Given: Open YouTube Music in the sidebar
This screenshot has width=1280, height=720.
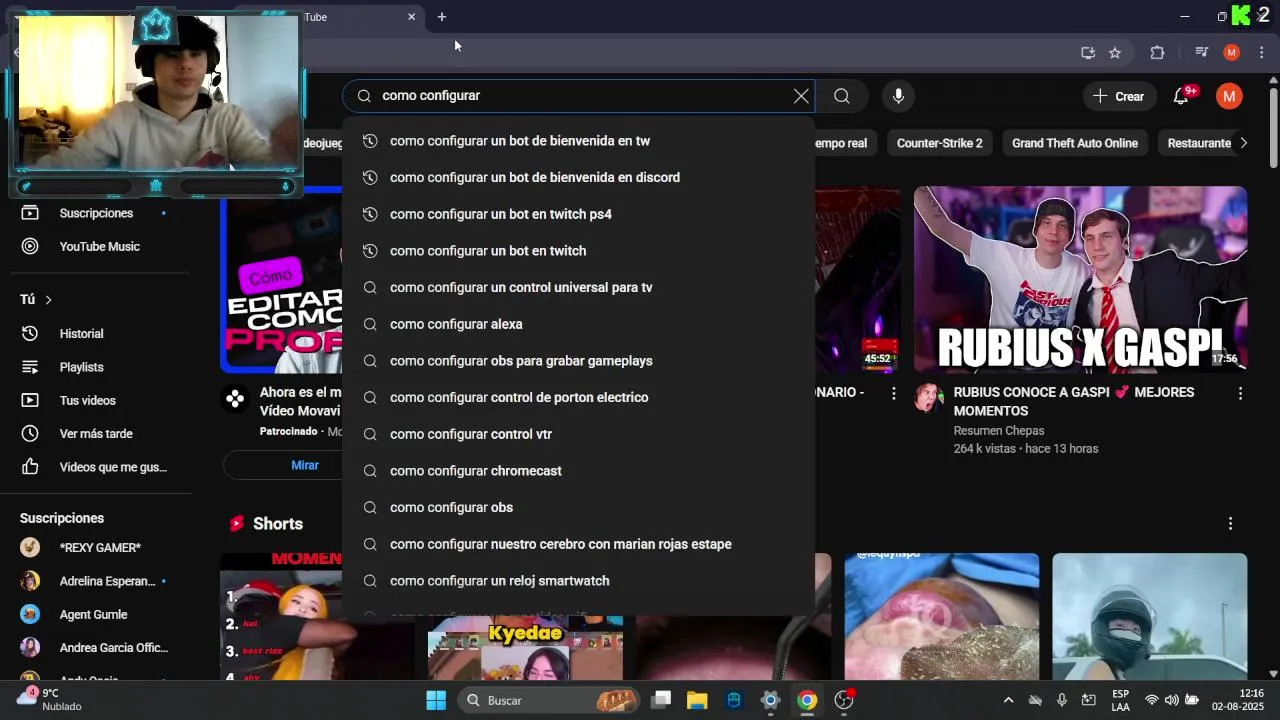Looking at the screenshot, I should pyautogui.click(x=96, y=246).
